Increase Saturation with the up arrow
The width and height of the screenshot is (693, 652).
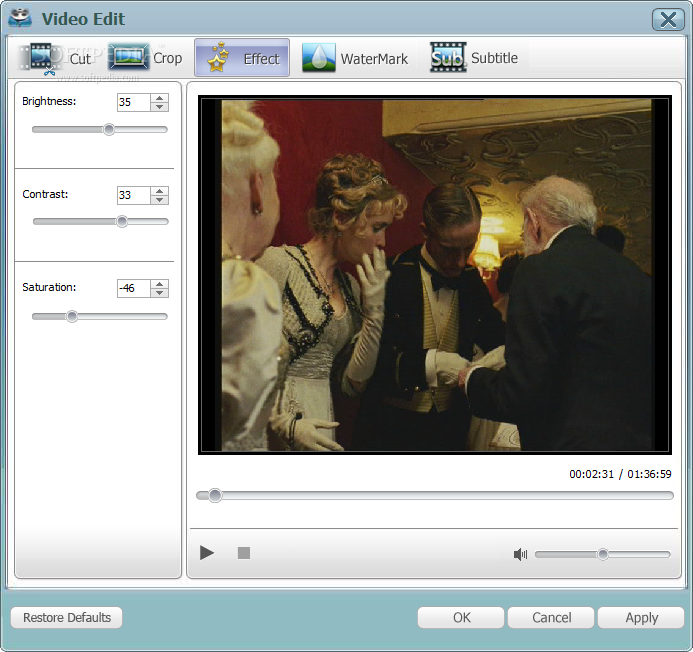click(160, 284)
